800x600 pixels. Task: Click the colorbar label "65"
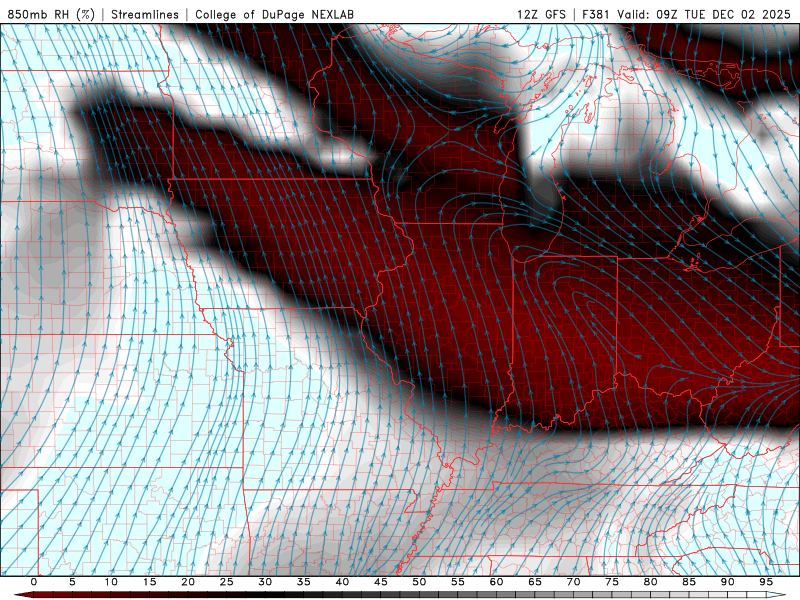tap(535, 582)
